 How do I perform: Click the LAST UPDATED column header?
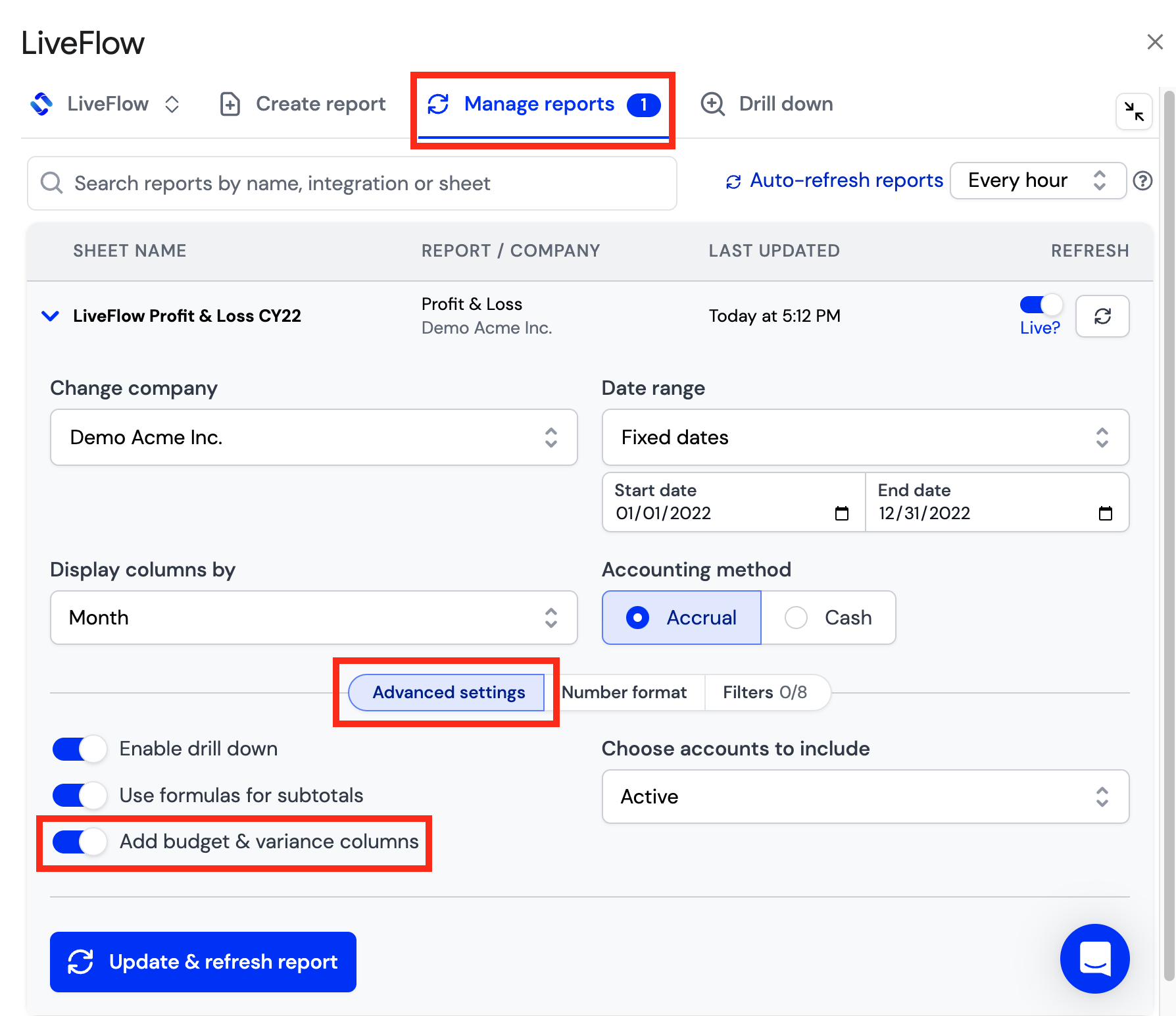pyautogui.click(x=774, y=251)
